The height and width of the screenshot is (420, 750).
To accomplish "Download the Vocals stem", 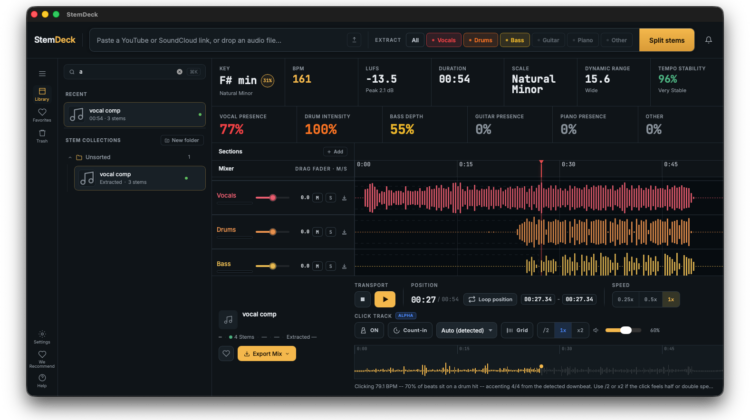I will coord(344,198).
